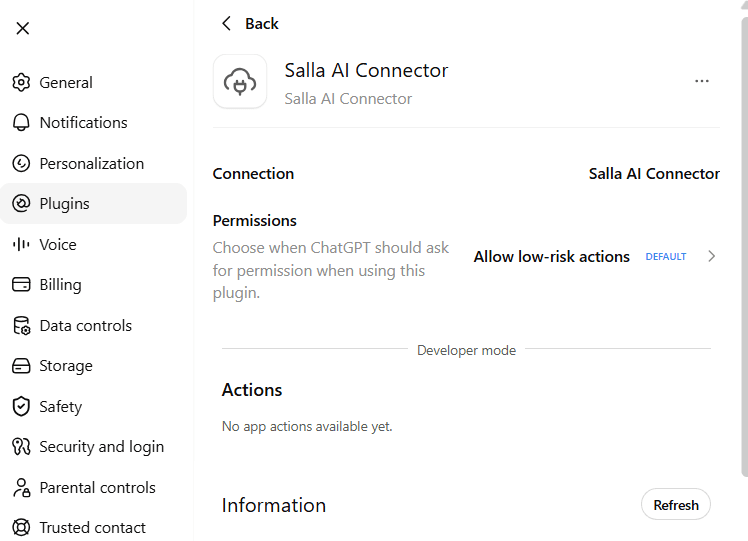The image size is (748, 541).
Task: Open the Parental controls icon
Action: pyautogui.click(x=21, y=488)
